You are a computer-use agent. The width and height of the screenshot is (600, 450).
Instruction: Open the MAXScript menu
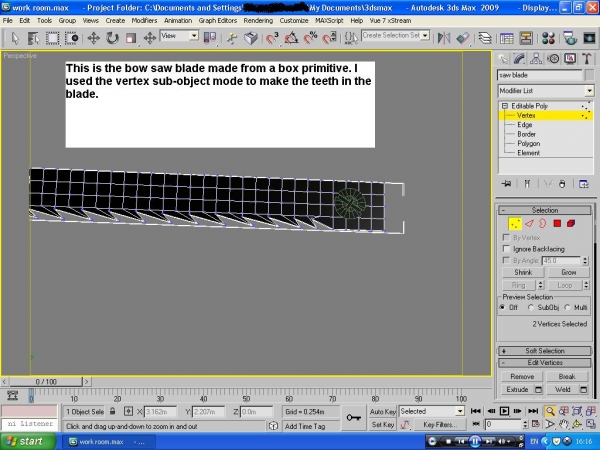point(329,20)
